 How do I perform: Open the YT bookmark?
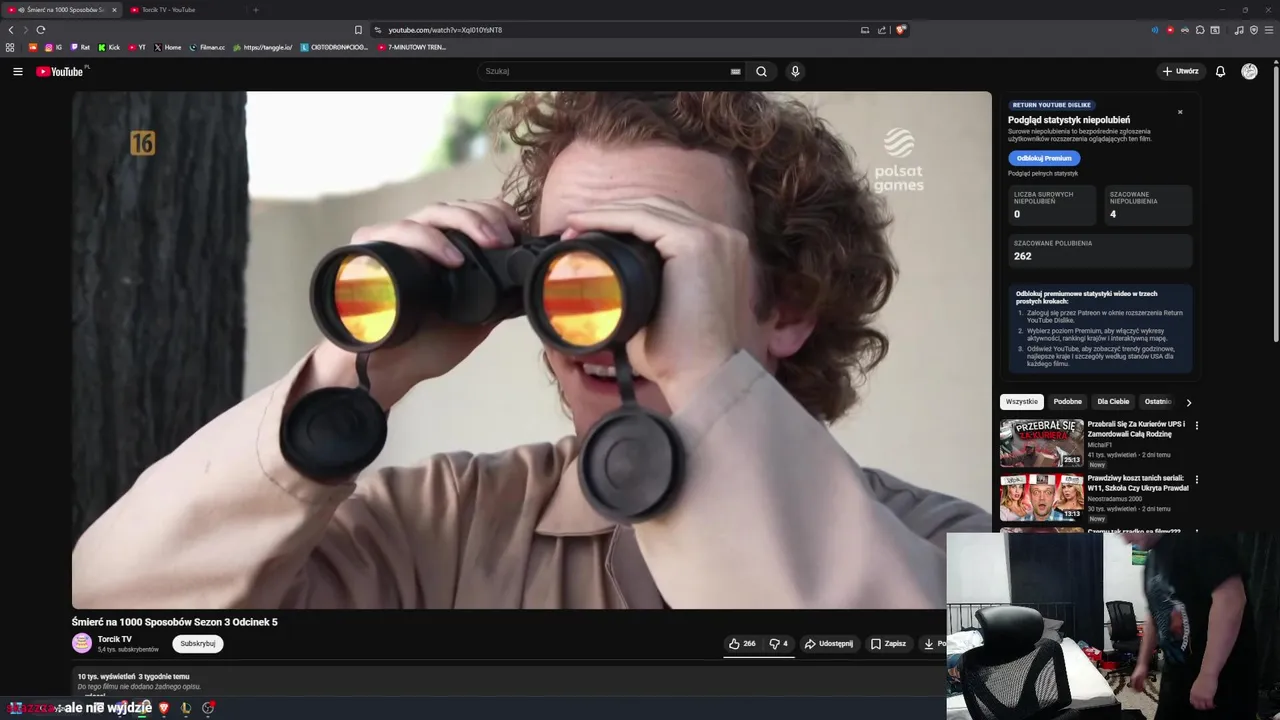[137, 47]
